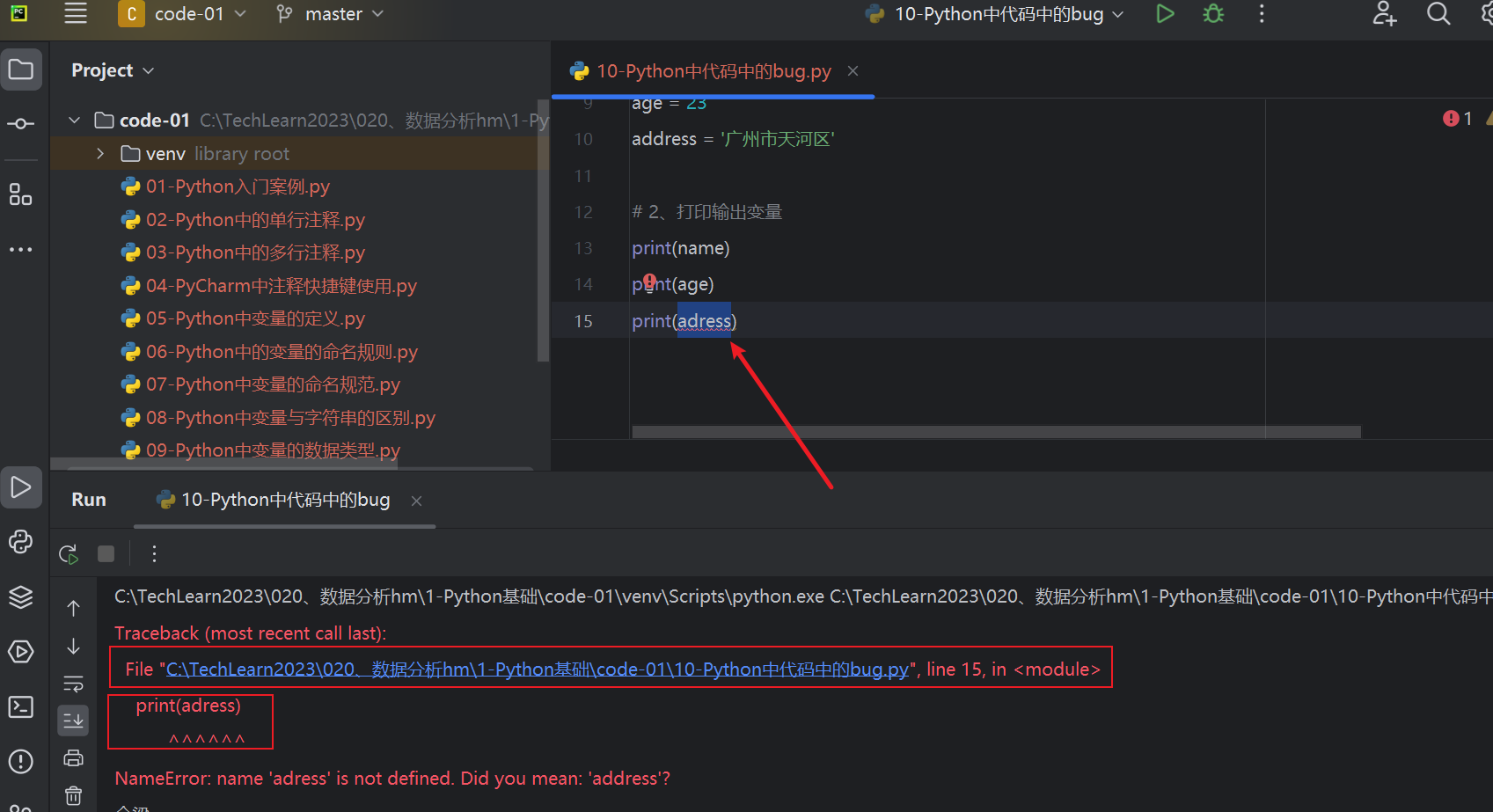Open the Terminal tool window icon

tap(21, 706)
